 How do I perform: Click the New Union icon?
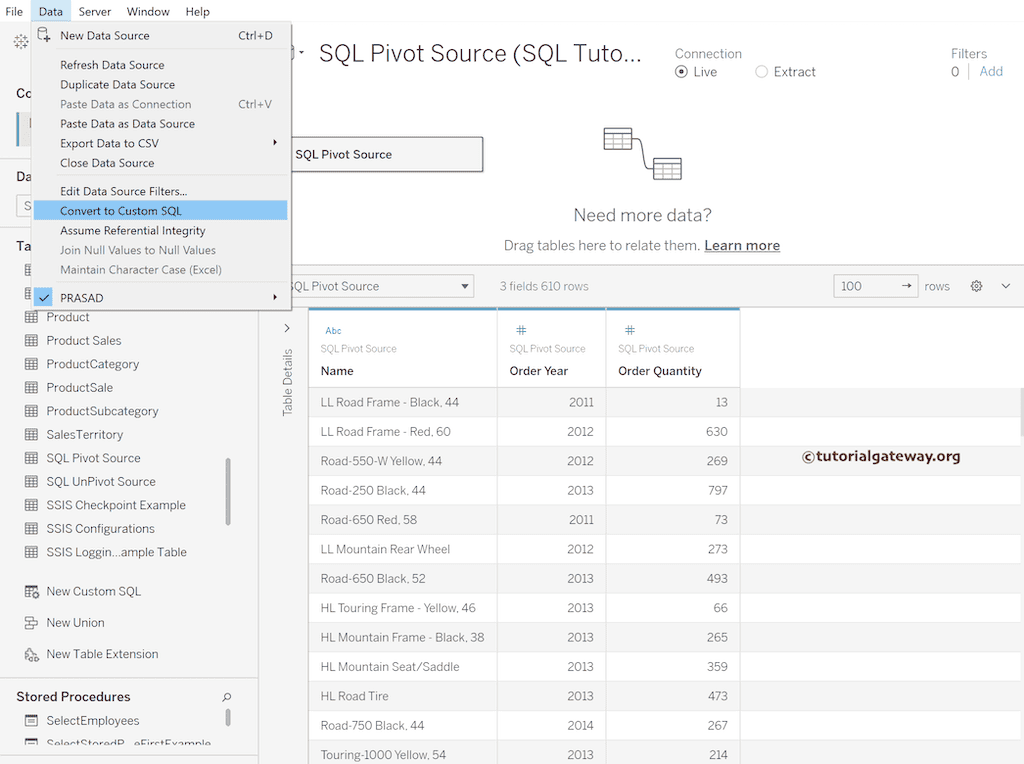[31, 623]
